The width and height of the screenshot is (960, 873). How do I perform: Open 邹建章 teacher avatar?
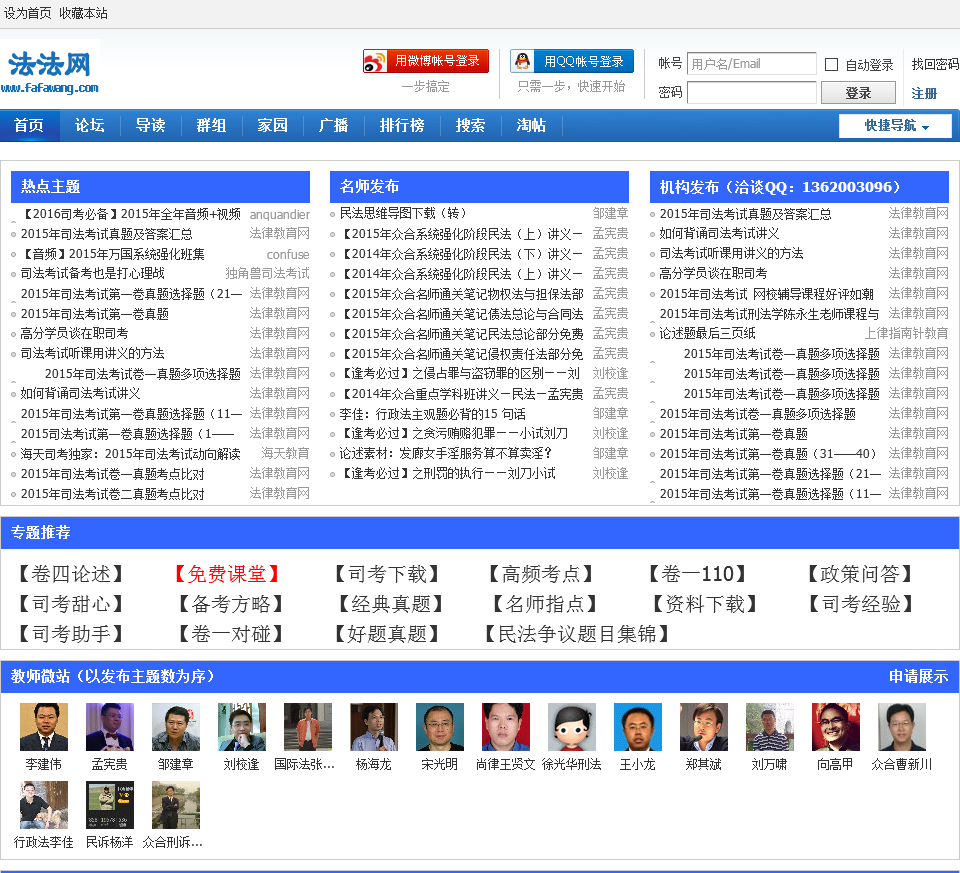click(x=176, y=727)
